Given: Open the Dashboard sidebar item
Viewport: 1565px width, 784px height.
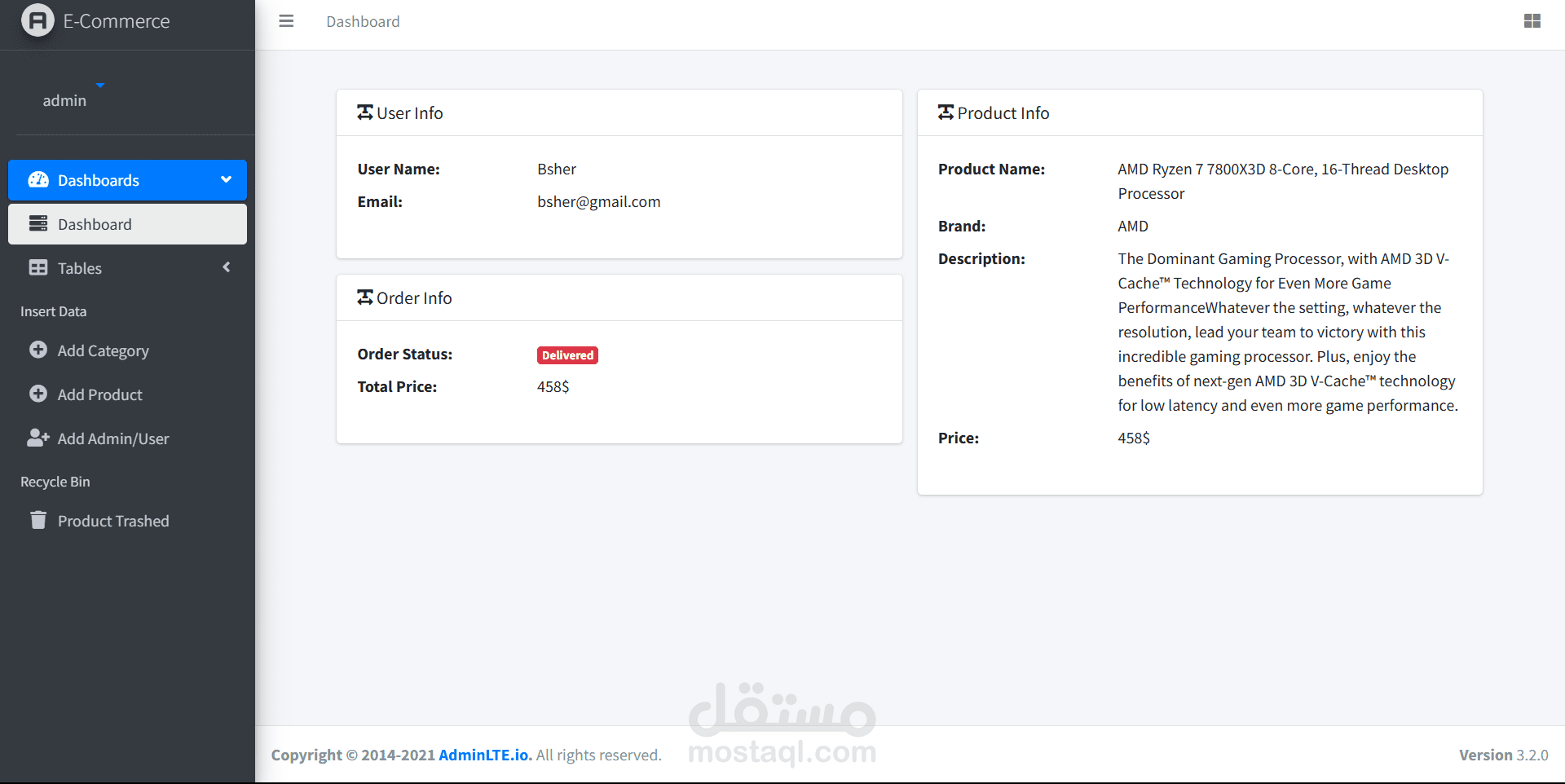Looking at the screenshot, I should [127, 224].
